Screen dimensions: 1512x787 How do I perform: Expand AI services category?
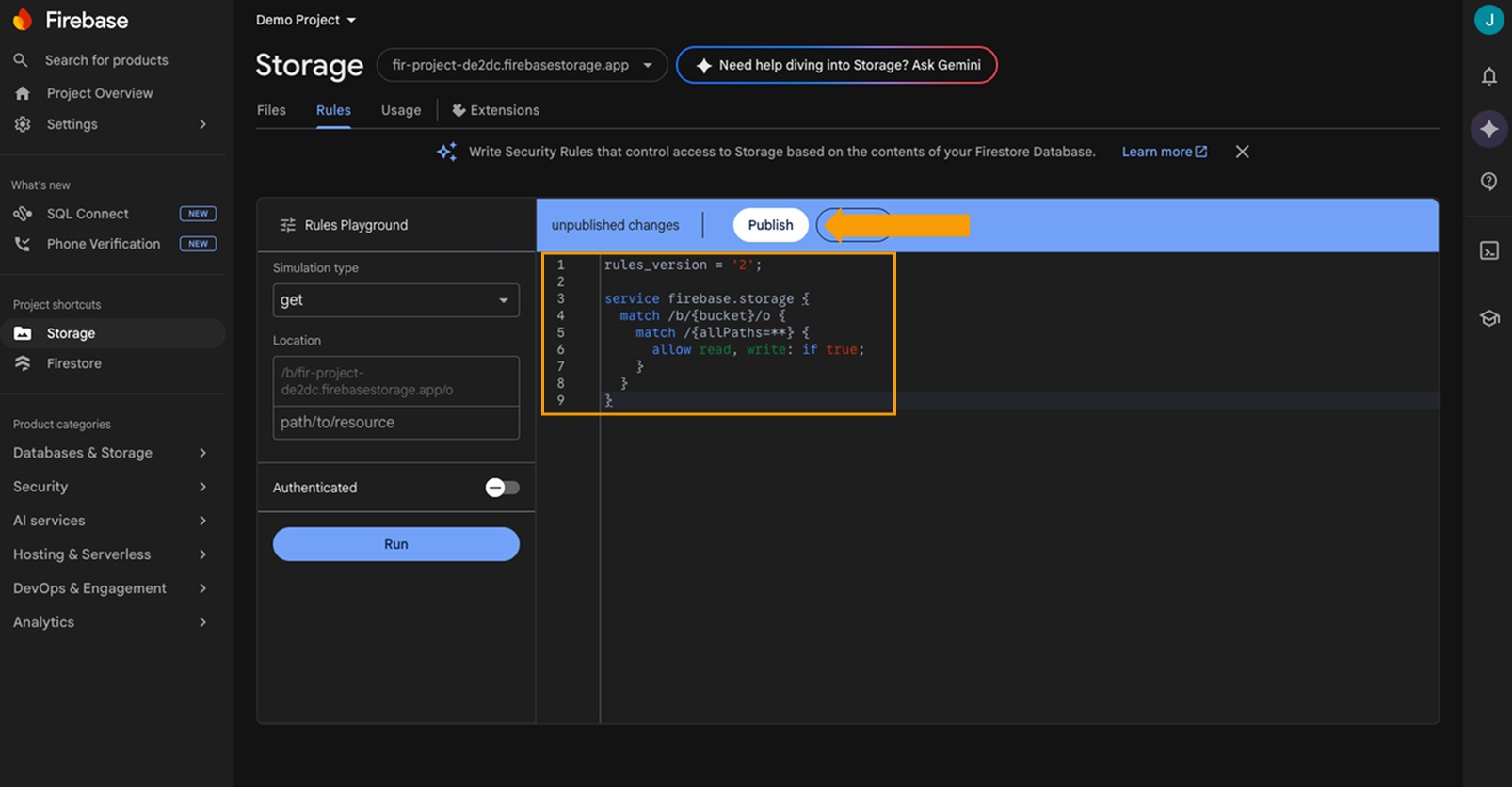pyautogui.click(x=111, y=521)
